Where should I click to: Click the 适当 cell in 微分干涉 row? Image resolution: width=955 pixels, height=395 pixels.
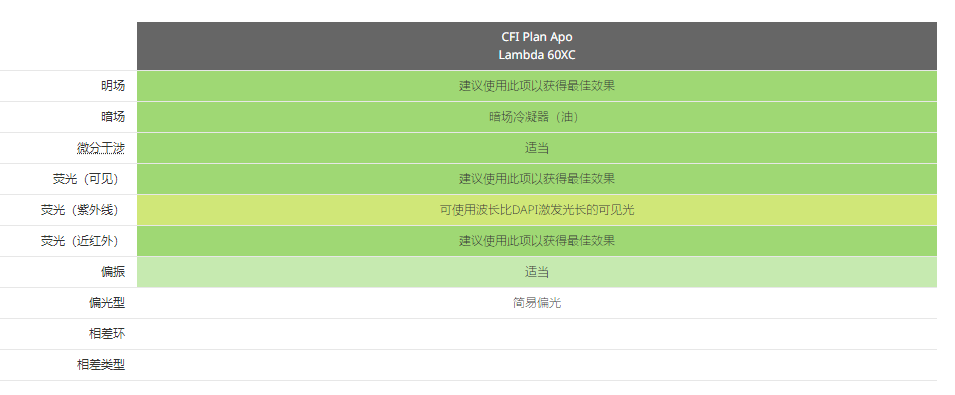(537, 148)
